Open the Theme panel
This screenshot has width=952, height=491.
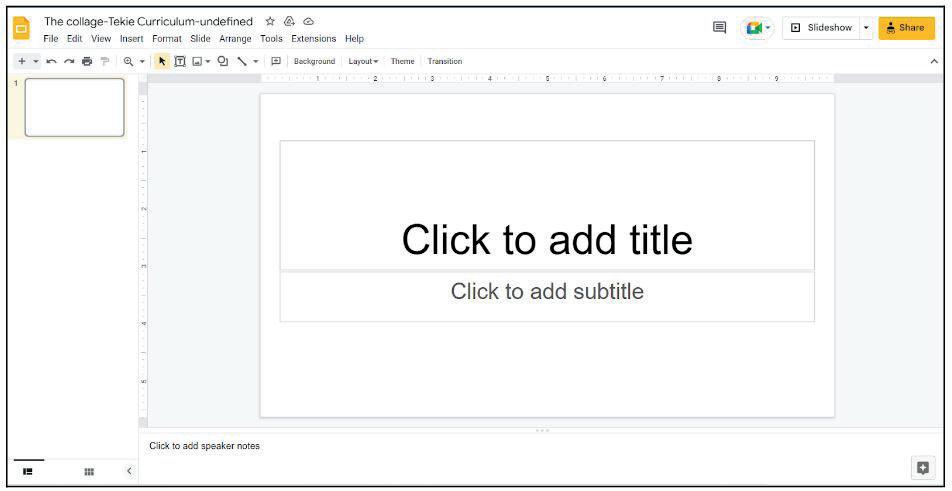402,61
